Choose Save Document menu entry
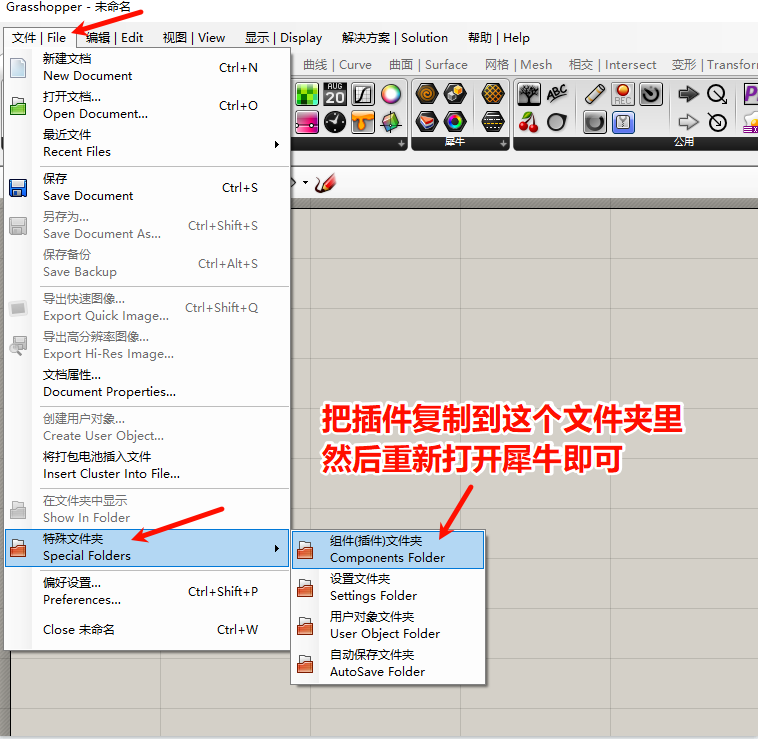Screen dimensions: 758x739 coord(148,188)
